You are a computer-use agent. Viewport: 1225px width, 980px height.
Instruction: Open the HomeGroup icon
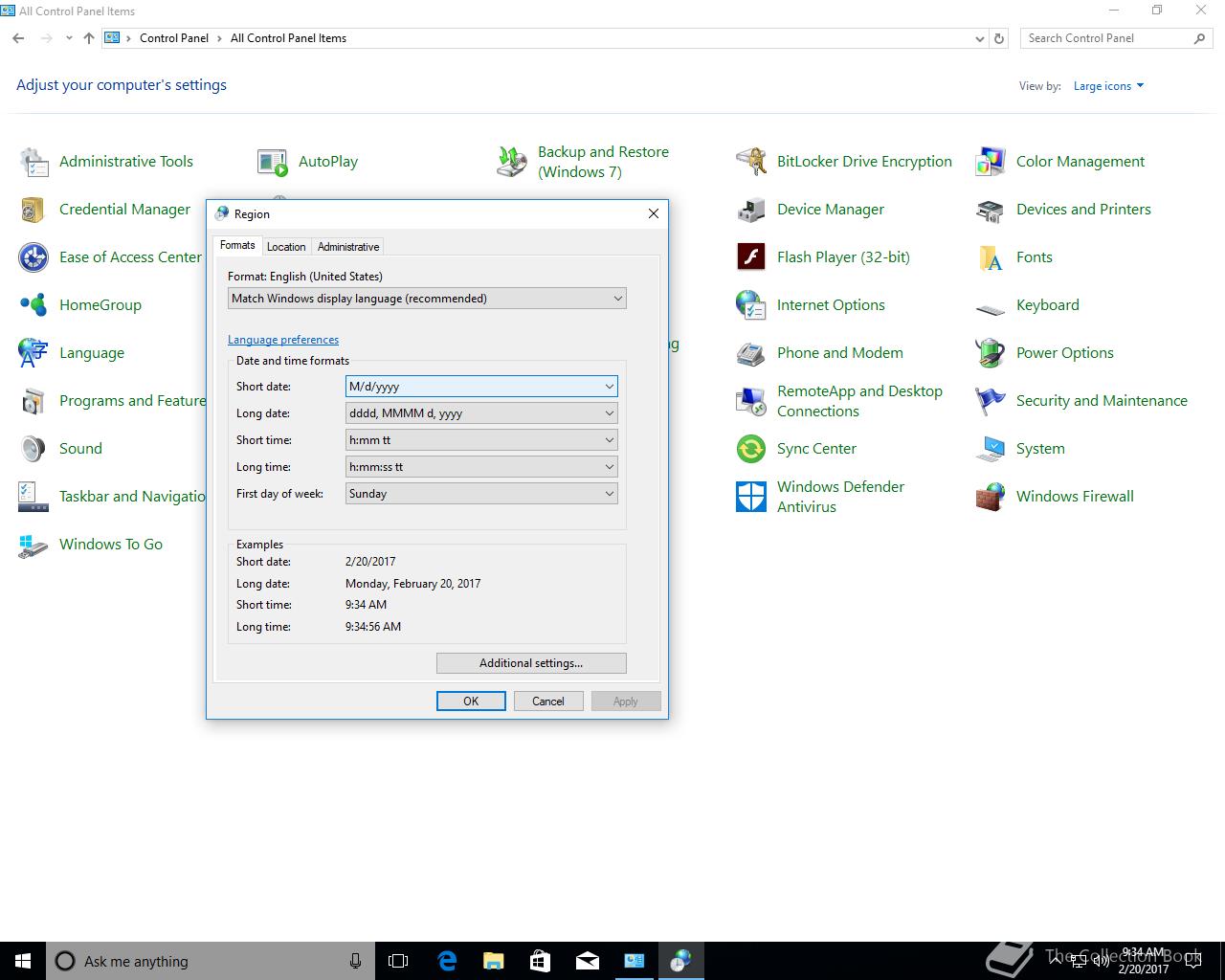pyautogui.click(x=33, y=305)
